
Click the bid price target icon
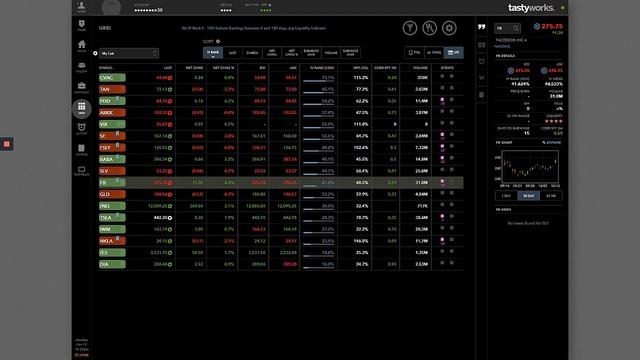tap(510, 71)
